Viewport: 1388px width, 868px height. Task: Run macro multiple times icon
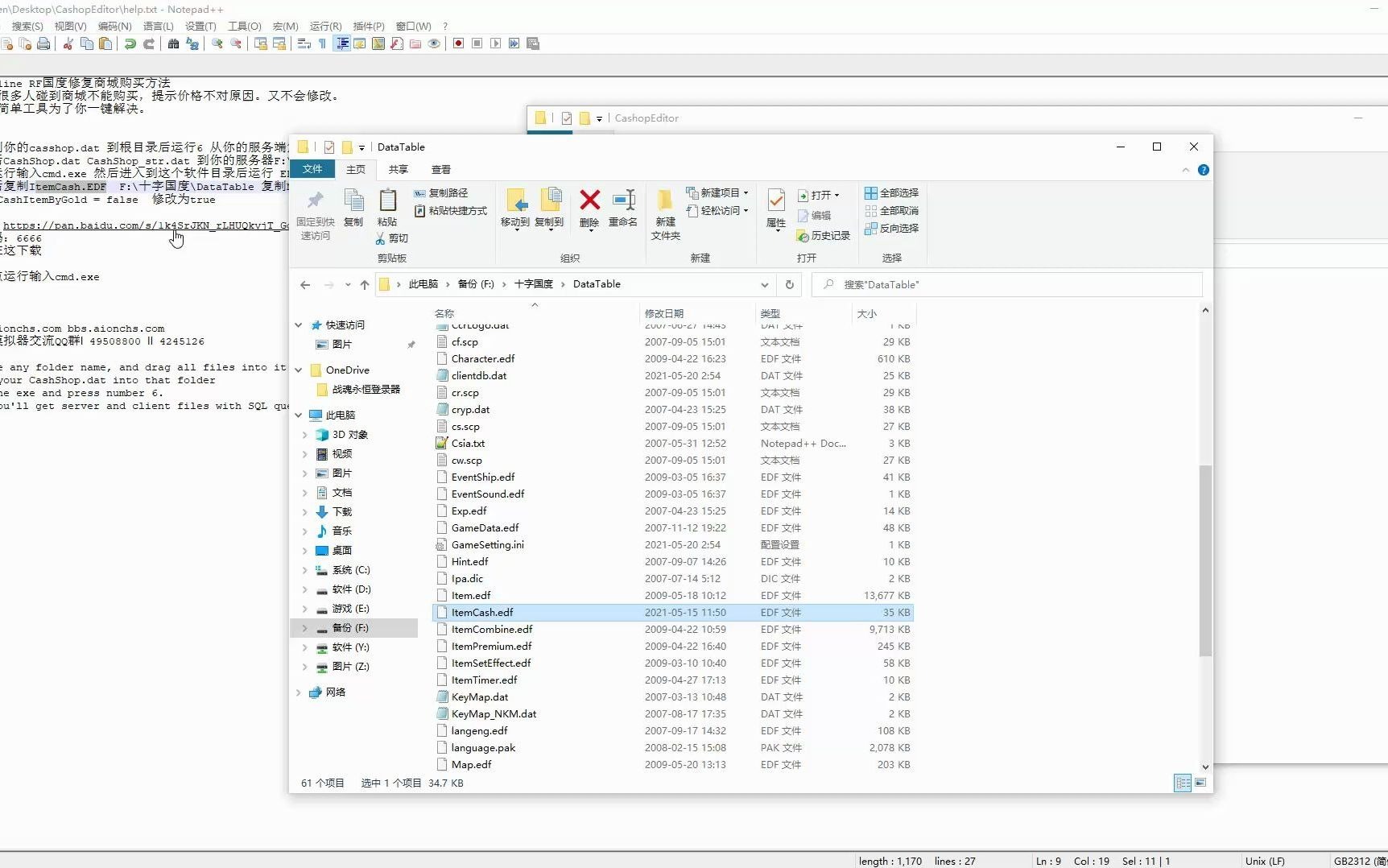click(514, 43)
